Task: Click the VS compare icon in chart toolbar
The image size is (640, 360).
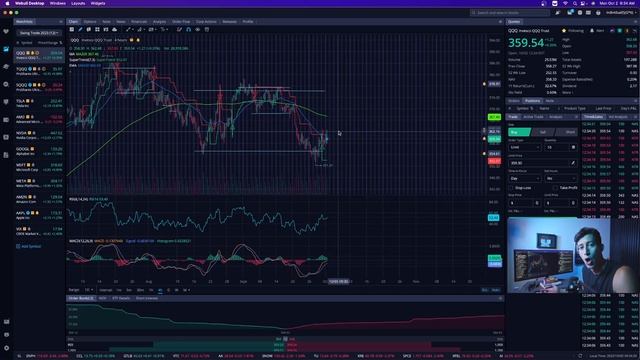Action: coord(106,29)
